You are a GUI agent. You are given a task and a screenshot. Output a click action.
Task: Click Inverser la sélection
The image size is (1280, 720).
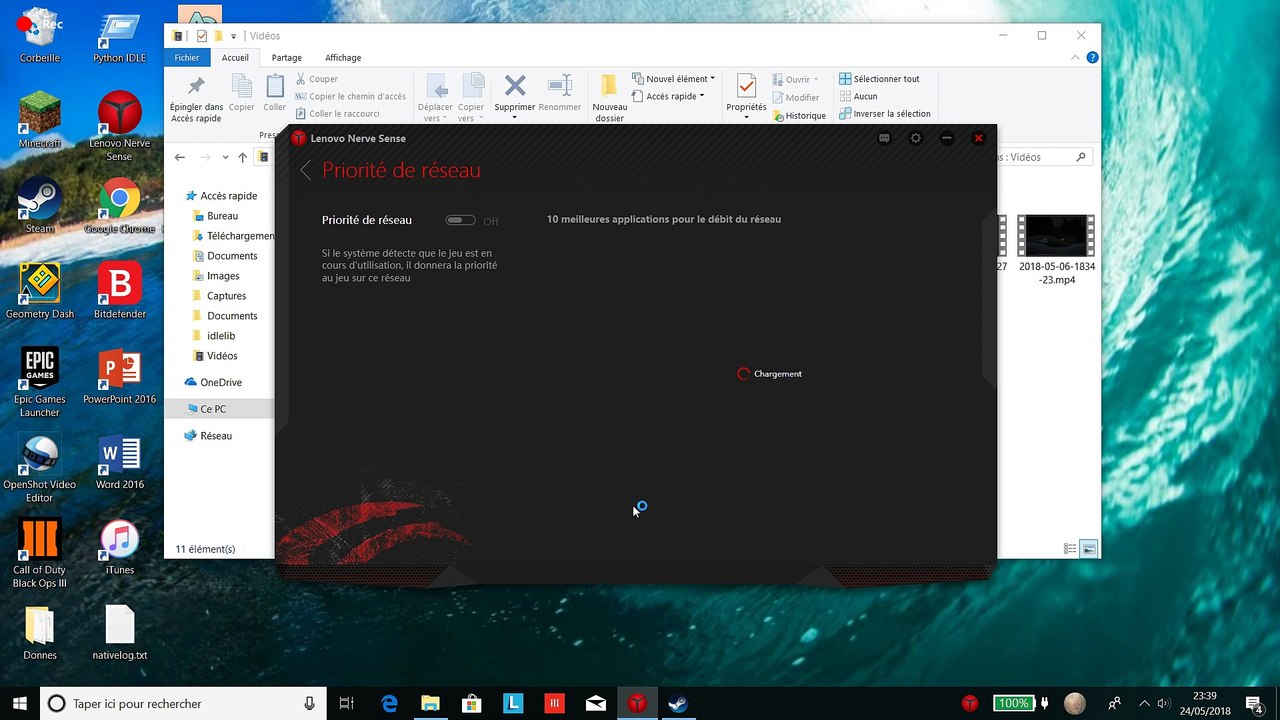885,114
